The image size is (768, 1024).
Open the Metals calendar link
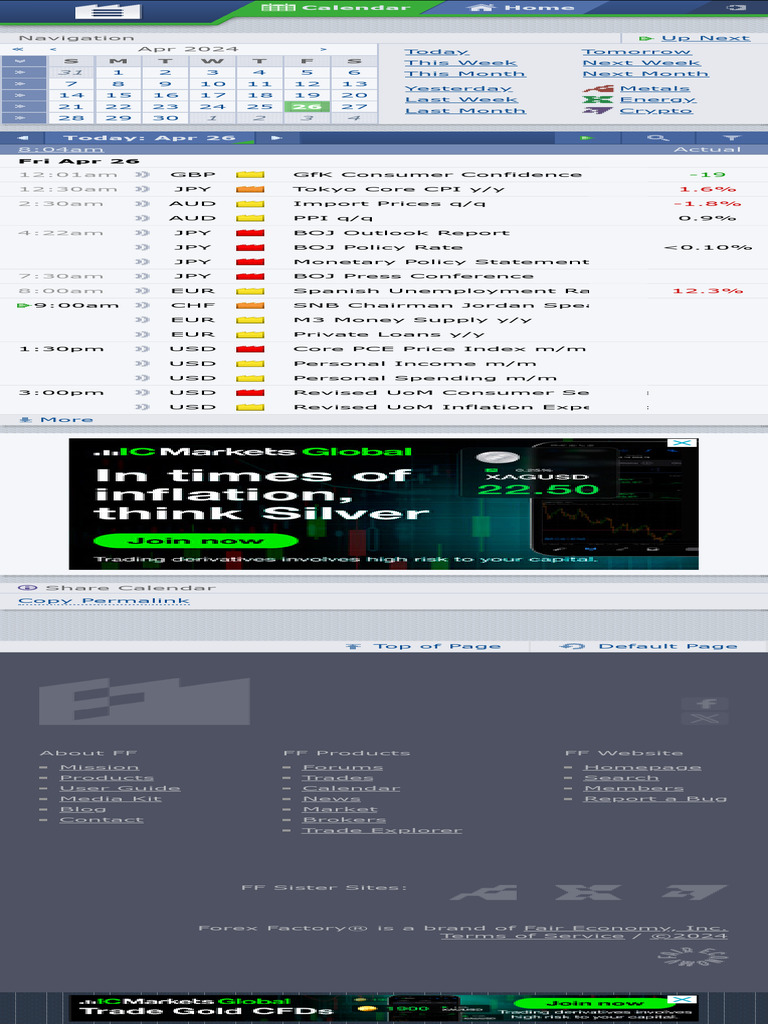(x=655, y=88)
